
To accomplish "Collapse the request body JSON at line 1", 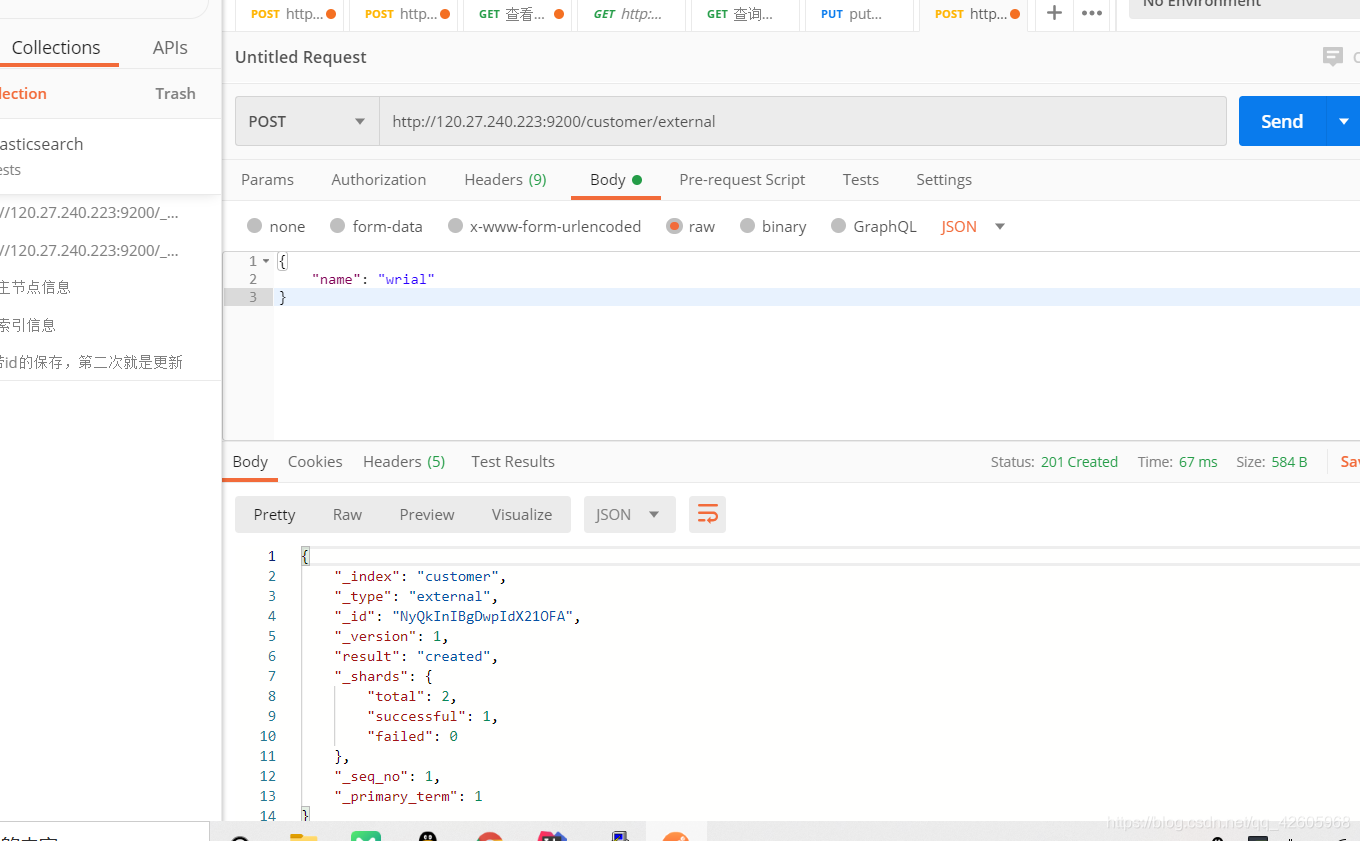I will (x=266, y=261).
